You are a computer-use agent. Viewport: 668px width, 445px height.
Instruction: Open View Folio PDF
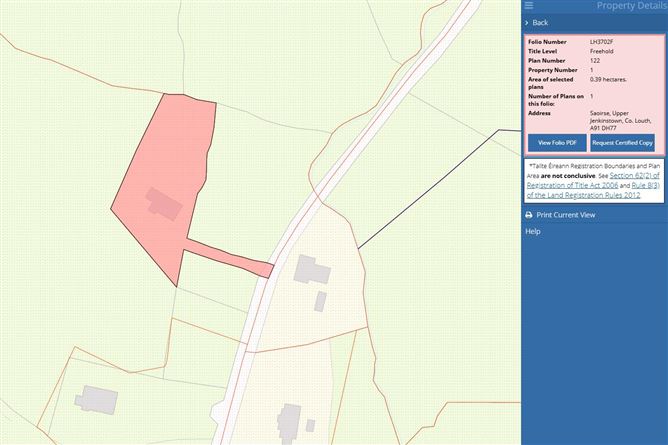557,143
